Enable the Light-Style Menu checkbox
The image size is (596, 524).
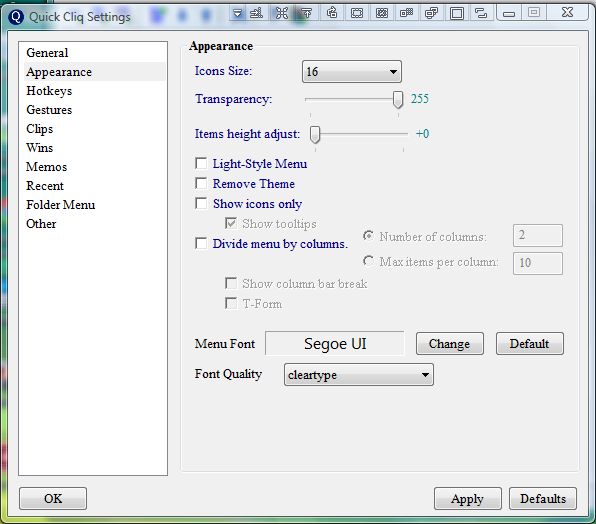(x=201, y=163)
